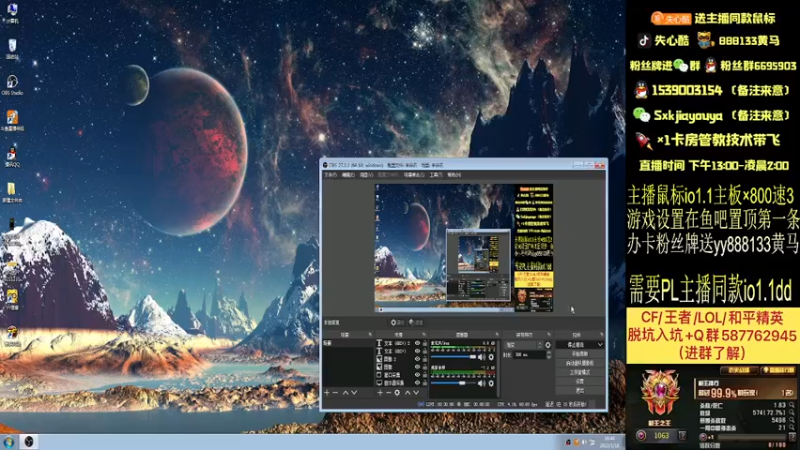Pop out the Scene Transitions dock
The image size is (800, 450).
549,334
